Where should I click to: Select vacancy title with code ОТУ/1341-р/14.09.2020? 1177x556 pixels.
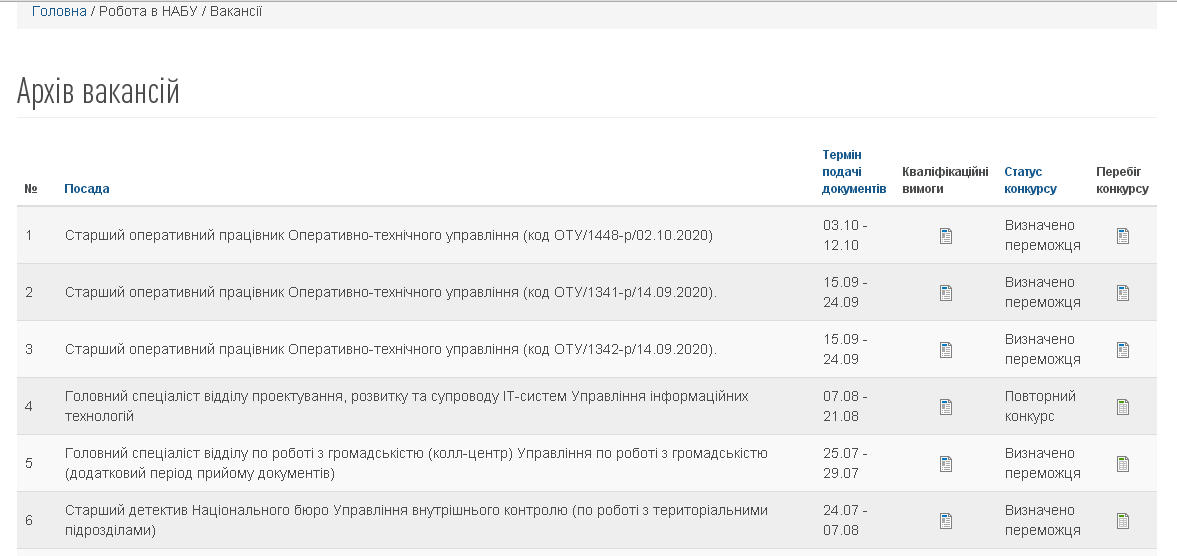point(391,293)
